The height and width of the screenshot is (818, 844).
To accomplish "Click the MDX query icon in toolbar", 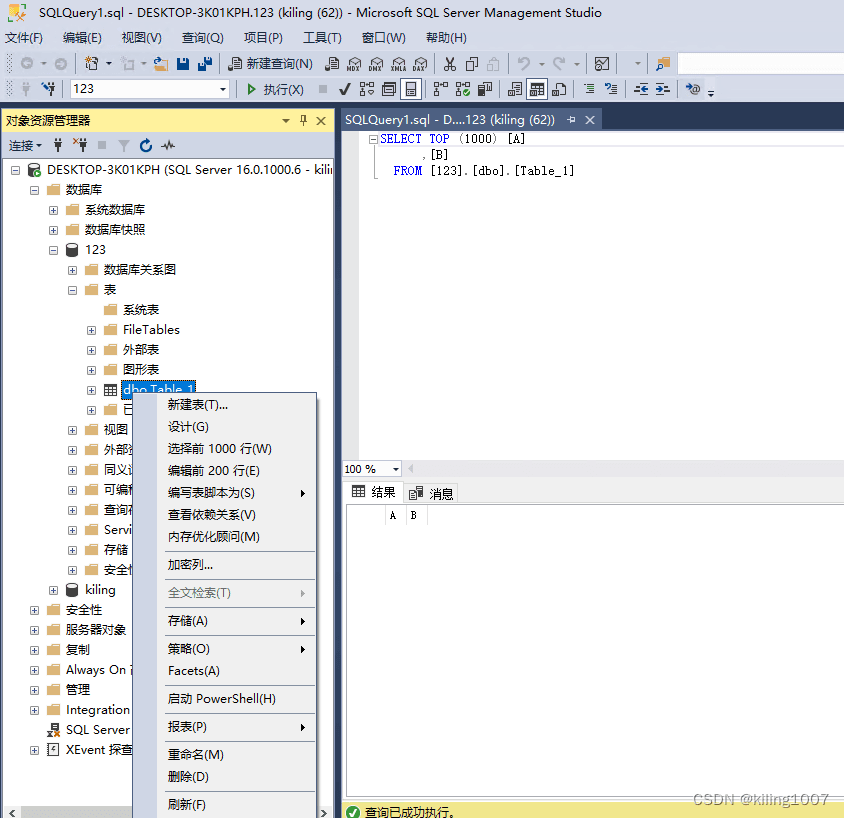I will tap(354, 63).
